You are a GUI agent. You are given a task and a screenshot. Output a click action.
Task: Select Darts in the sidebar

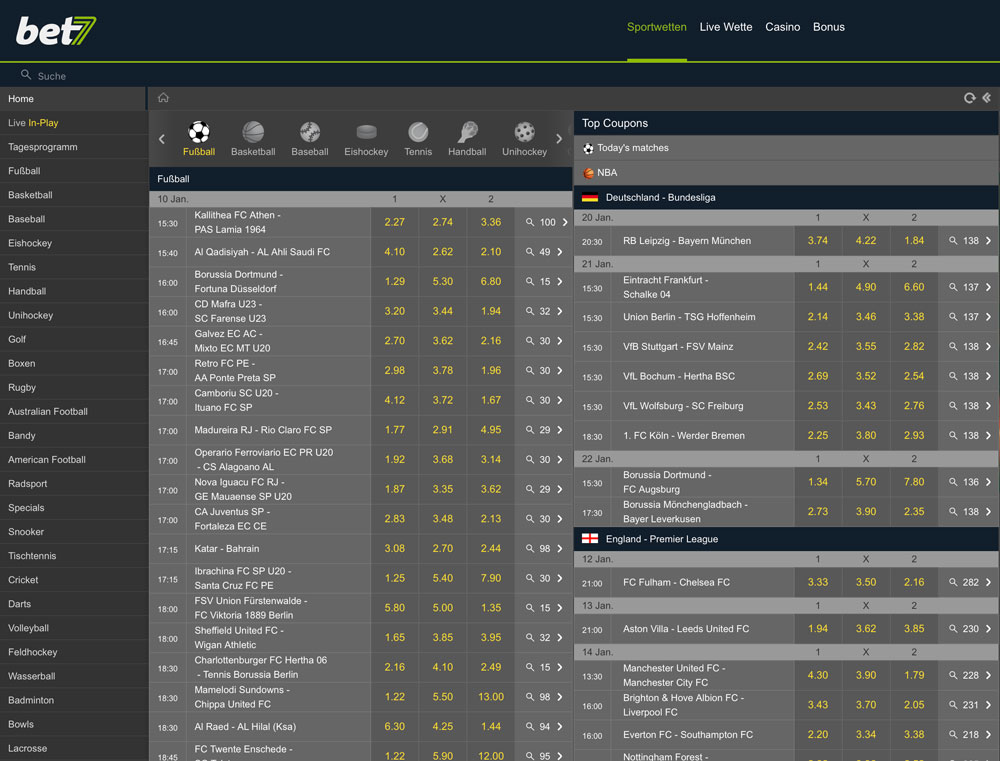(x=73, y=604)
